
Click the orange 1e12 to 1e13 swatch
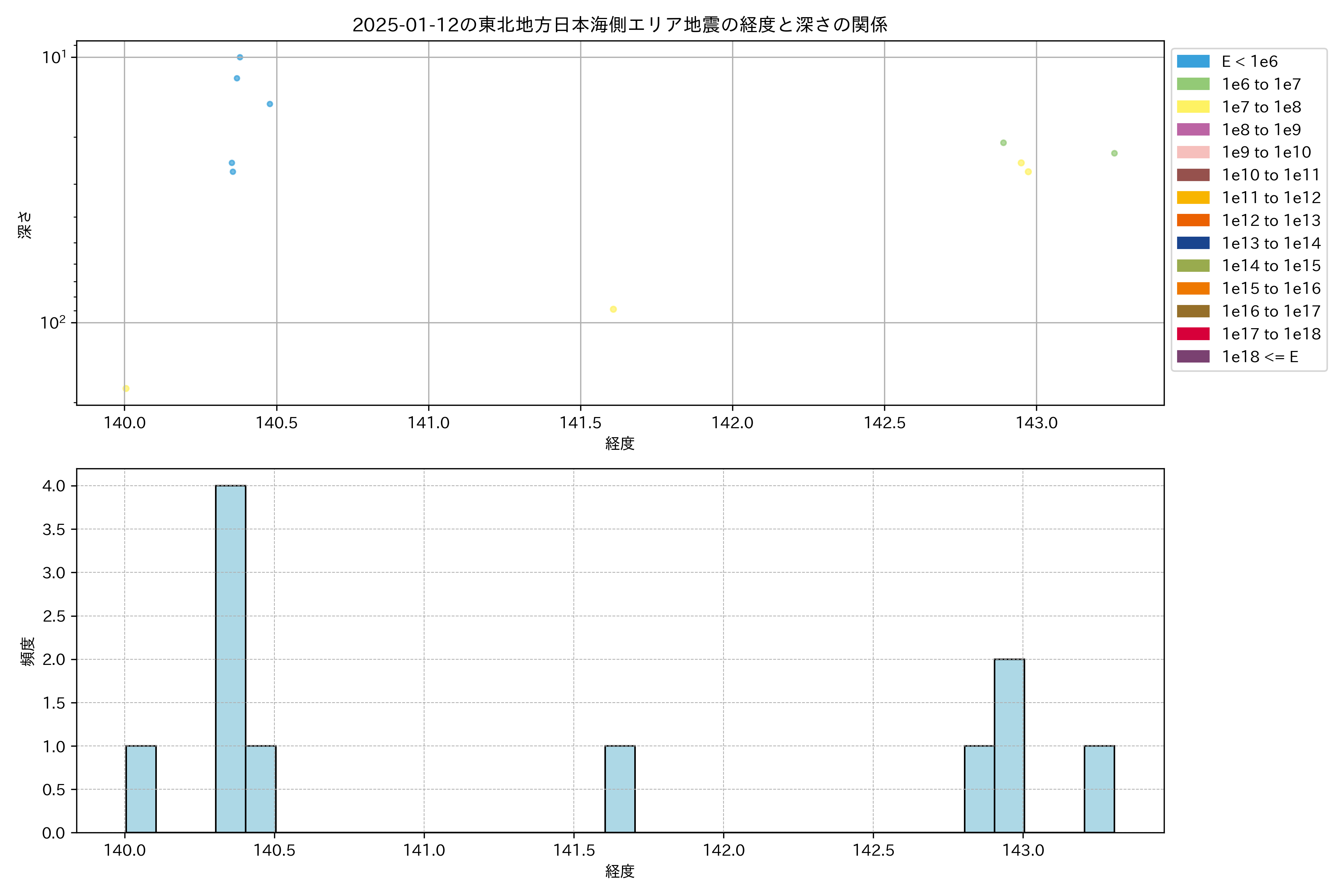pos(1192,221)
